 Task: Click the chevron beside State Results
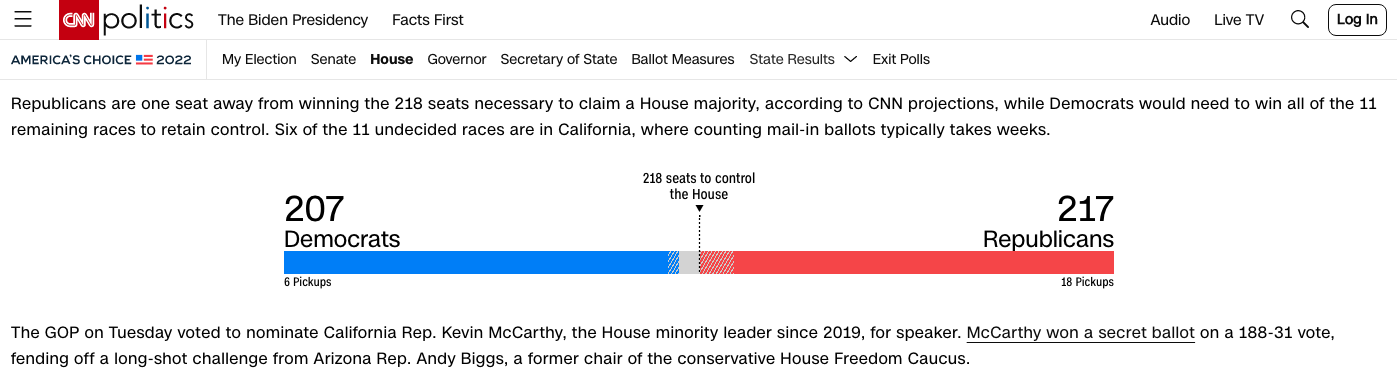(851, 59)
